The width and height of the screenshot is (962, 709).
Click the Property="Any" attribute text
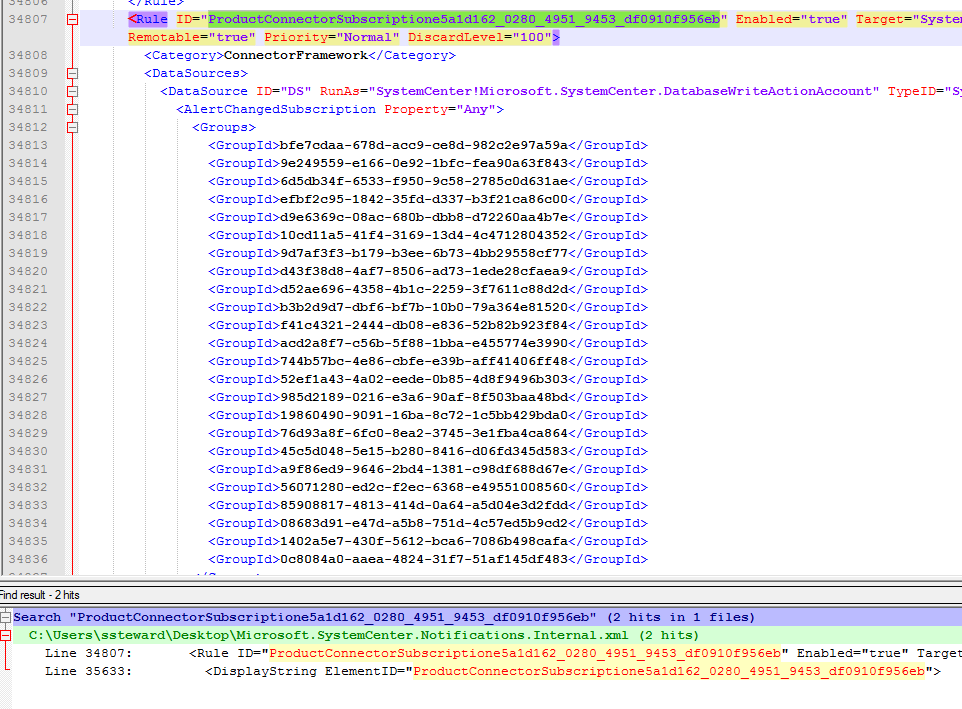click(440, 109)
